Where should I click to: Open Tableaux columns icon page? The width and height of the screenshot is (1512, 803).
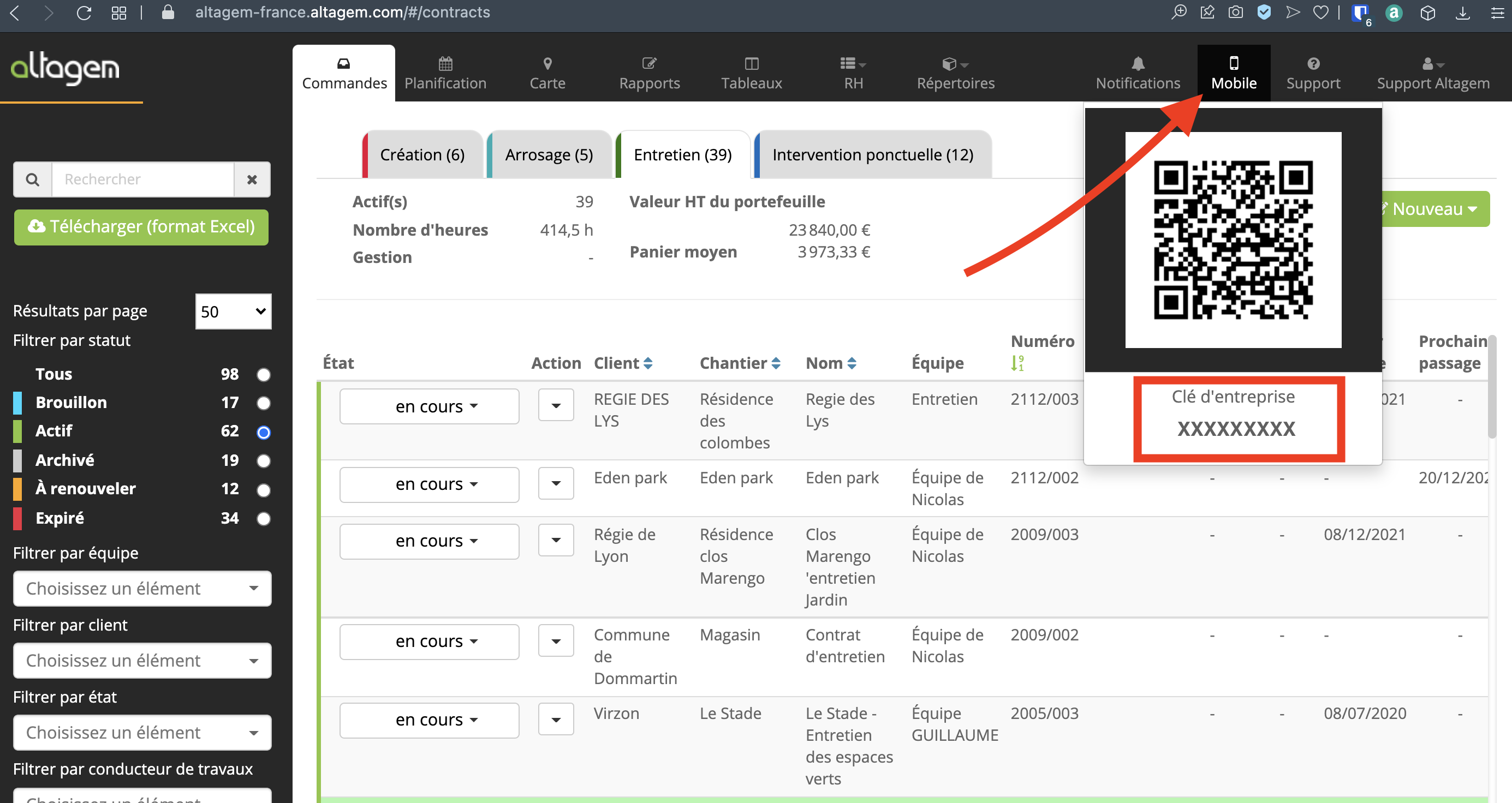(x=751, y=73)
